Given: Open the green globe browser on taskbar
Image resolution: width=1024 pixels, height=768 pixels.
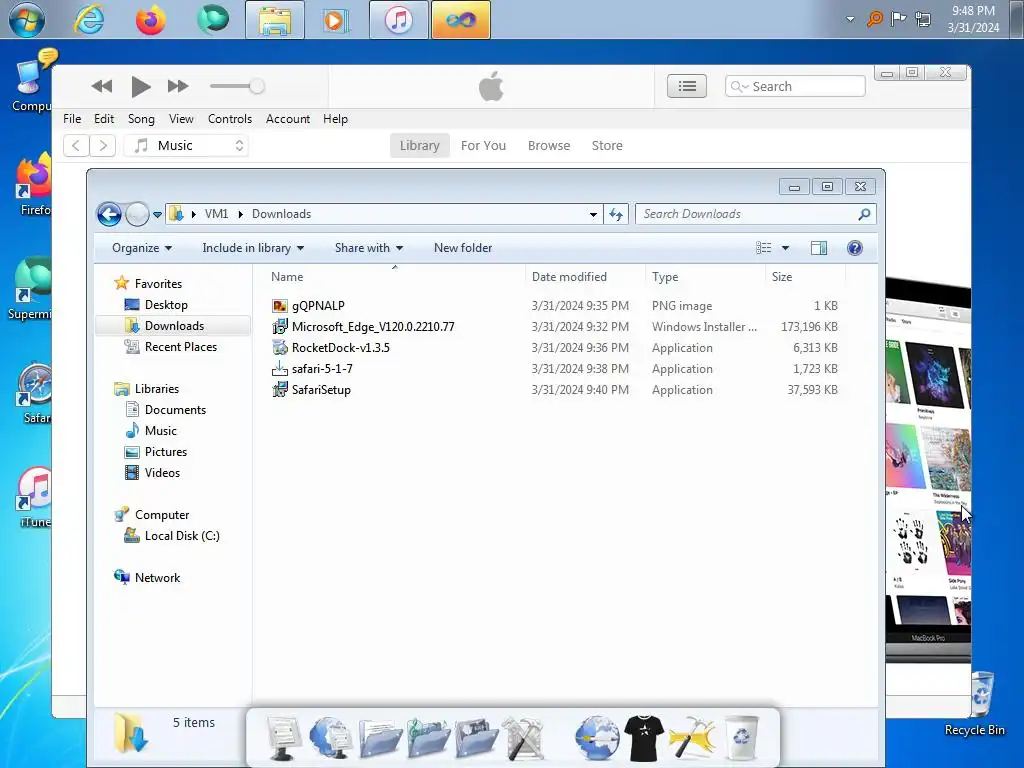Looking at the screenshot, I should point(213,18).
